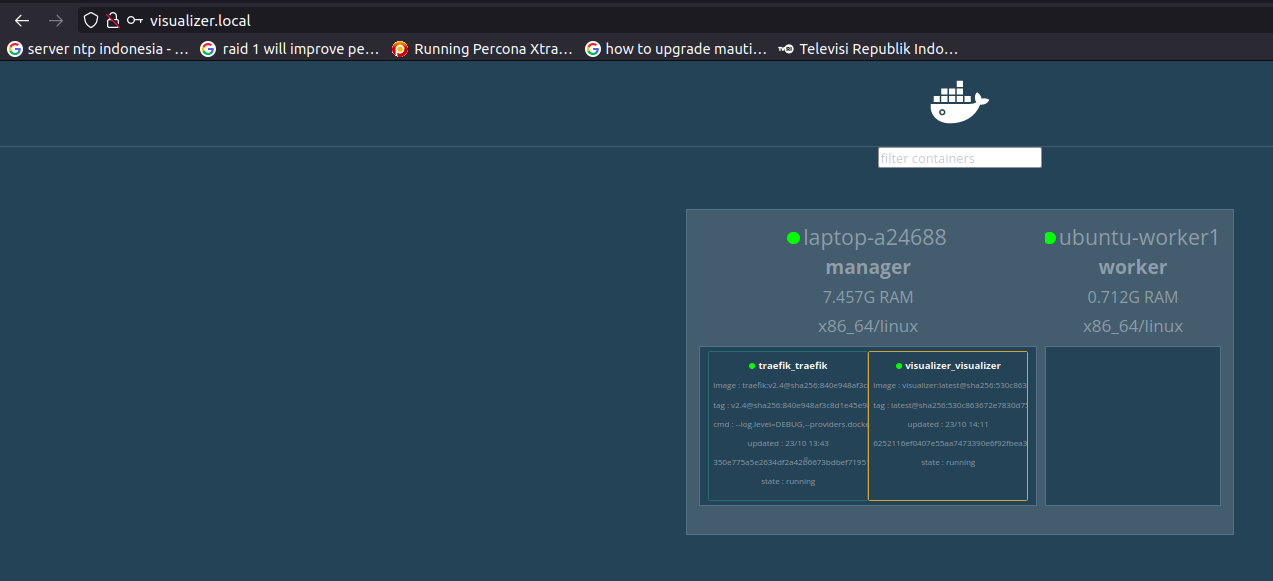Screen dimensions: 1273x581
Task: Select the visualizer_visualizer container card
Action: click(948, 425)
